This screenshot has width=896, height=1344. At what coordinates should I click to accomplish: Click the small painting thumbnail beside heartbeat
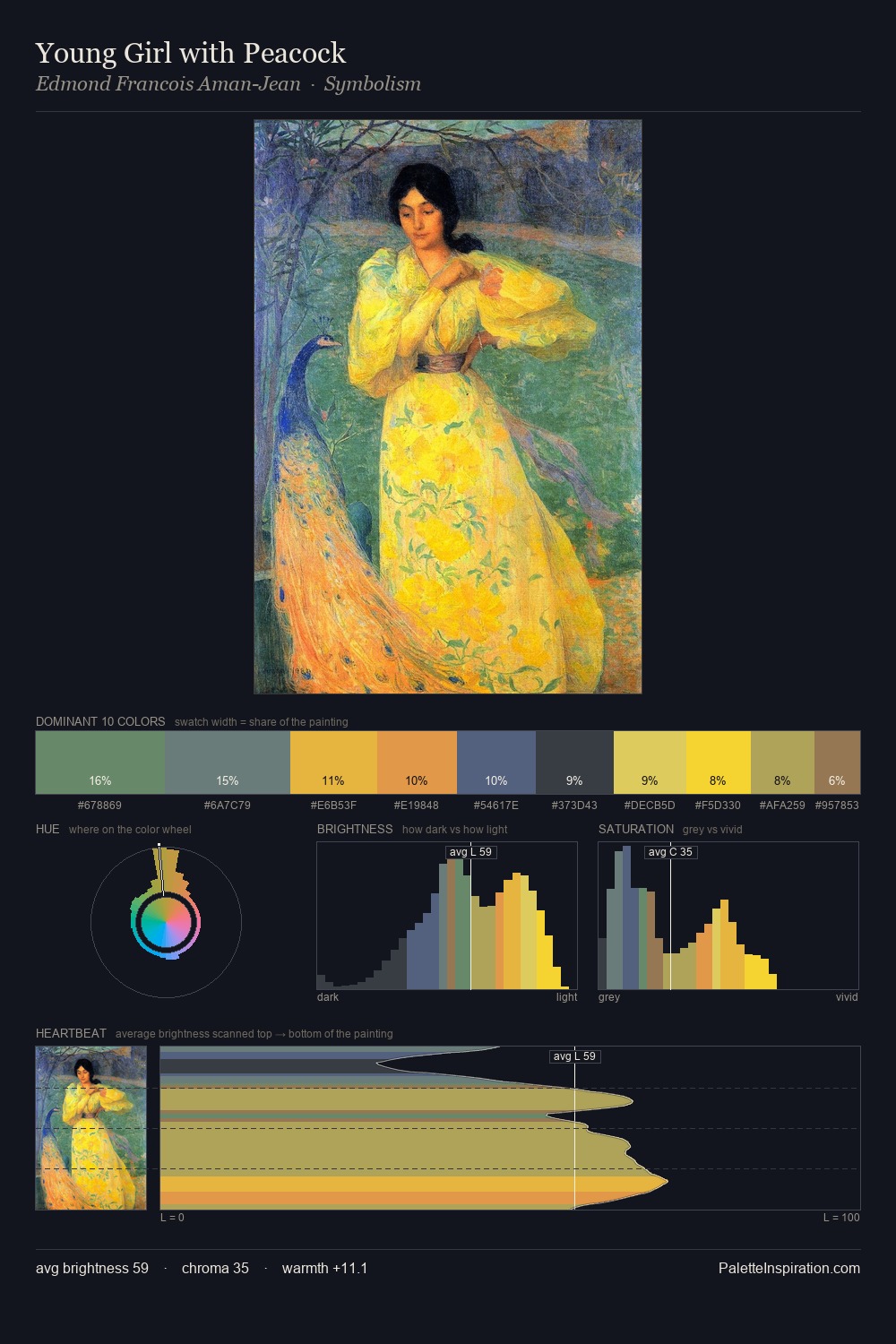tap(90, 1128)
